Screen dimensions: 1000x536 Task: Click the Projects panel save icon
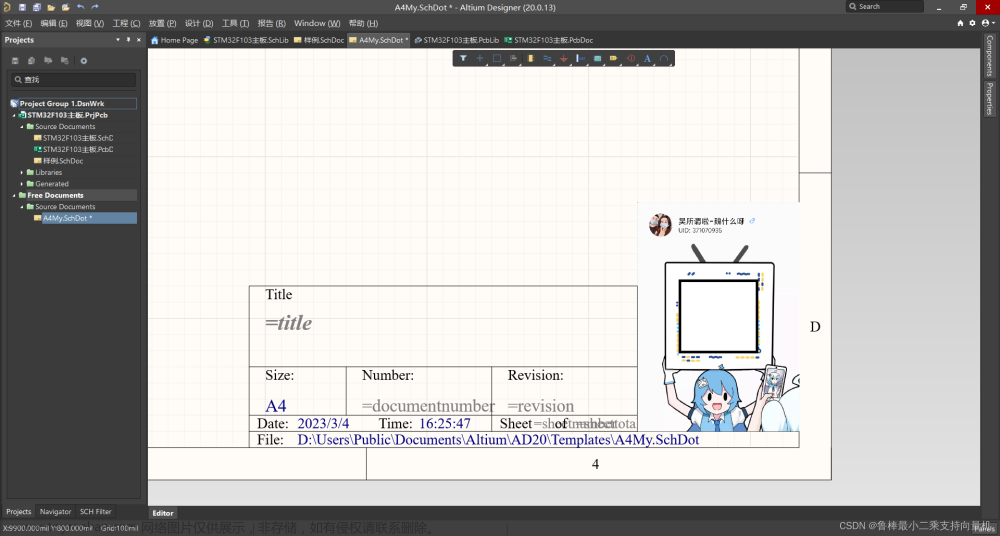(15, 61)
